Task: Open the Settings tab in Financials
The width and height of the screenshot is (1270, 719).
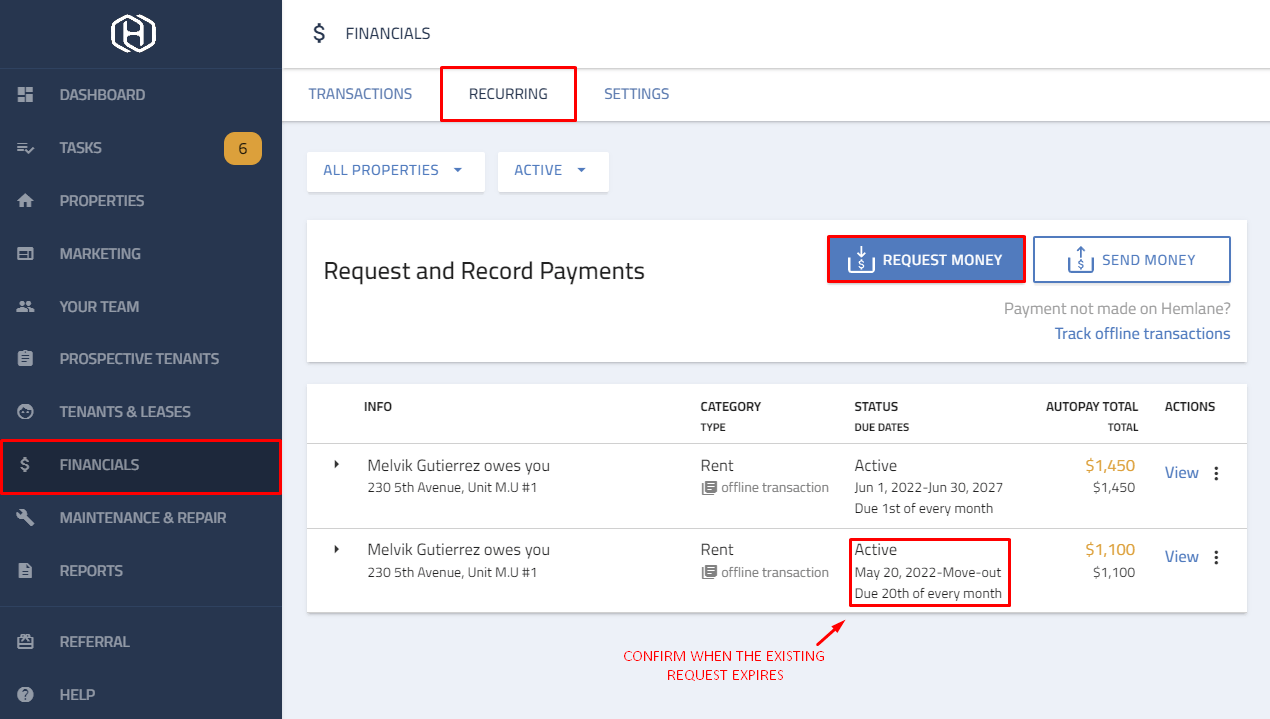Action: pos(636,93)
